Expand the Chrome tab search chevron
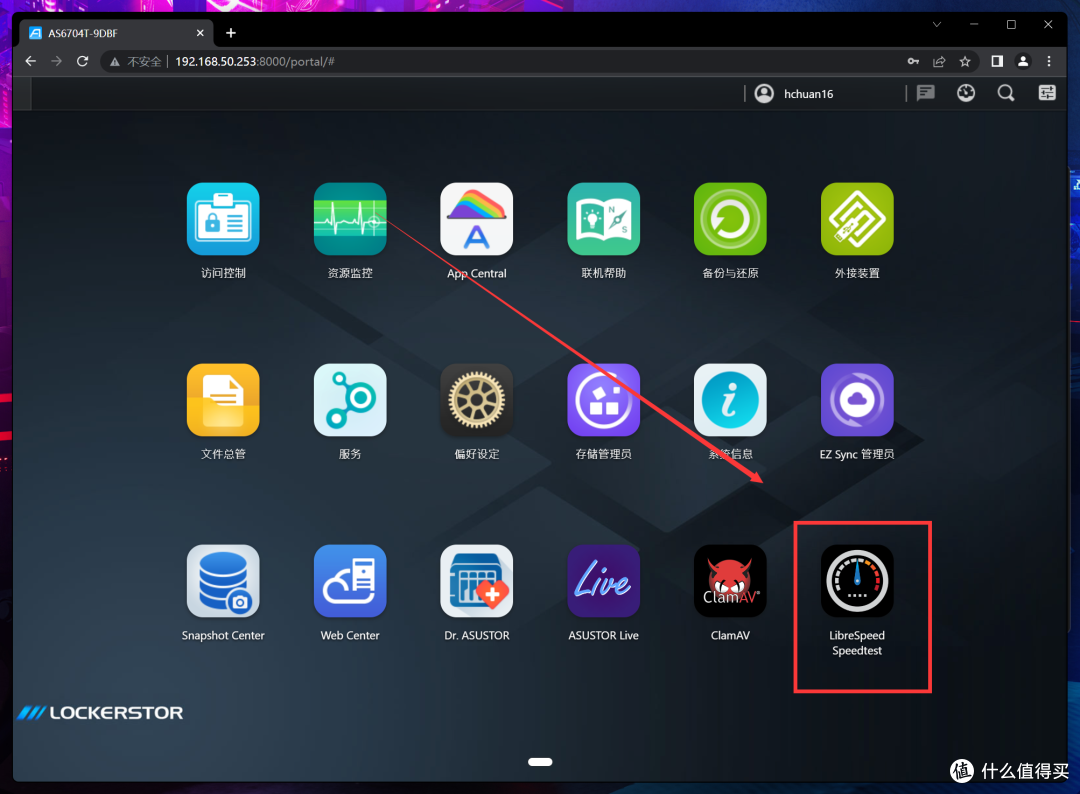This screenshot has width=1080, height=794. coord(937,25)
